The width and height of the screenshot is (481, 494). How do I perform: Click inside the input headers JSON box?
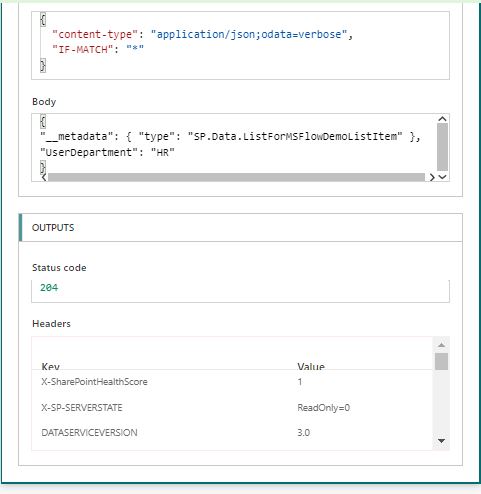pyautogui.click(x=240, y=46)
